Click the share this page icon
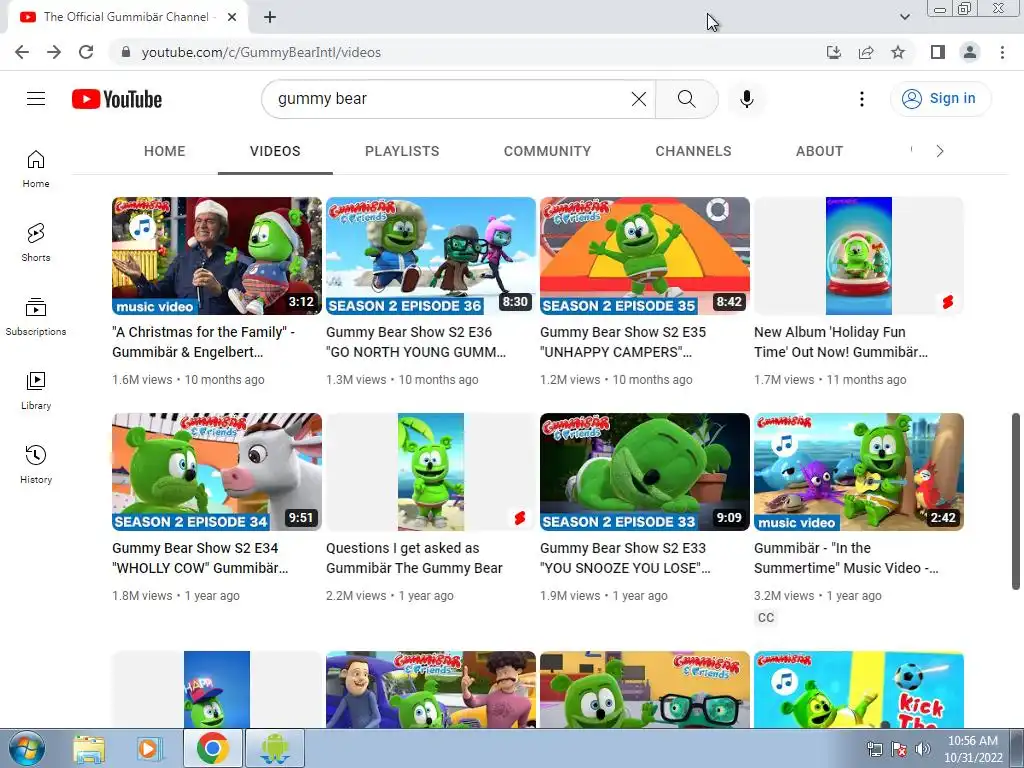 tap(866, 52)
